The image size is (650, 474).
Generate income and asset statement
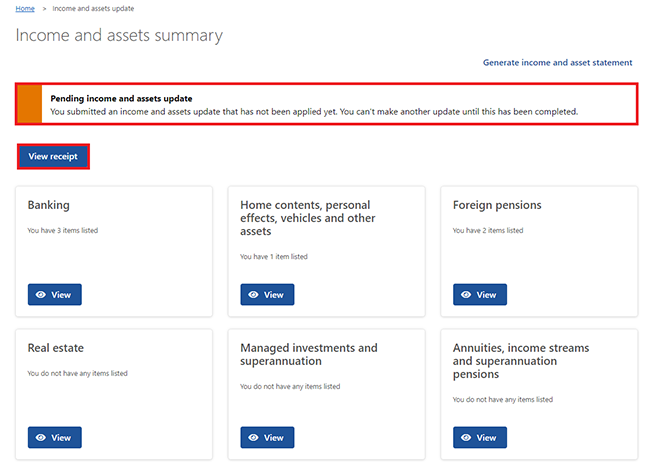click(557, 62)
